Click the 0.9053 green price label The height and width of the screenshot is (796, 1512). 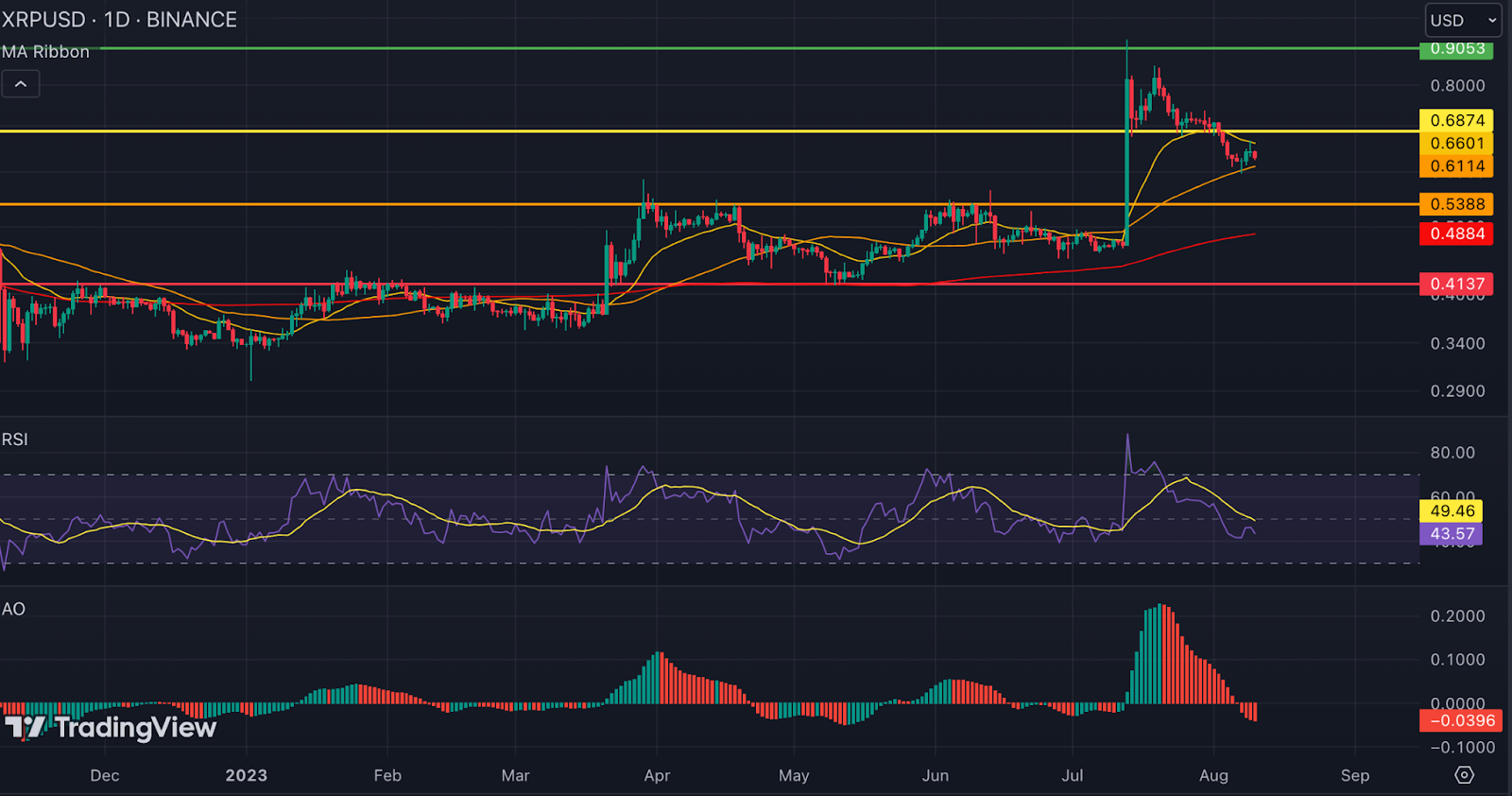click(1456, 49)
